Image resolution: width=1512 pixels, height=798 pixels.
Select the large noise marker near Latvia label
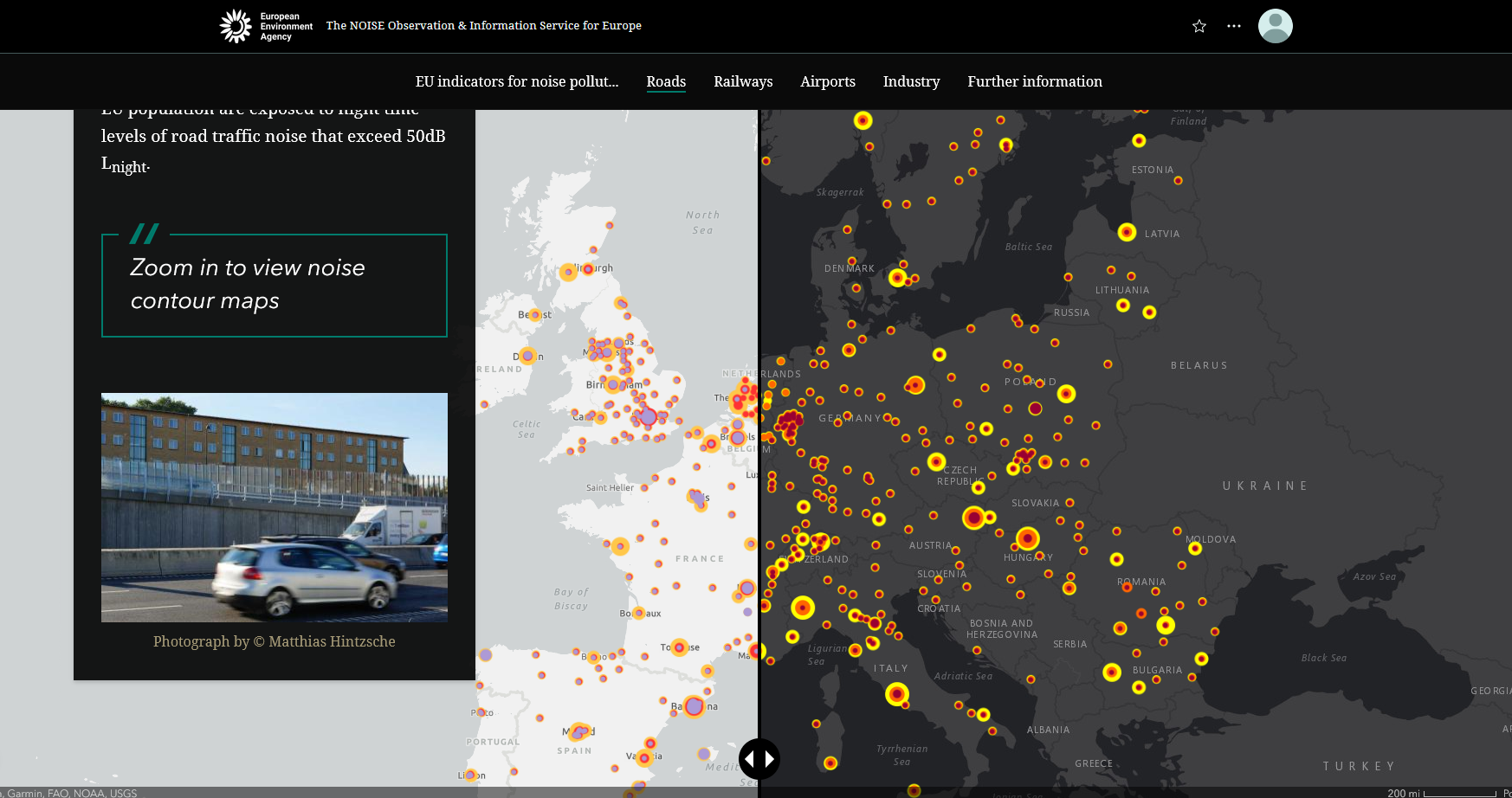coord(1127,232)
